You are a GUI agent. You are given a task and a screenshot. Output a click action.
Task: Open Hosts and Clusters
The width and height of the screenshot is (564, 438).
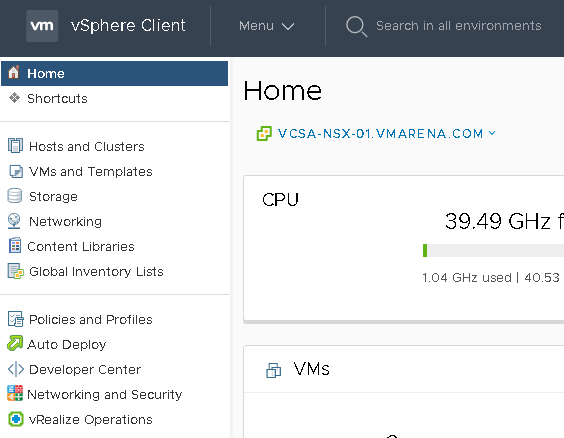coord(87,146)
